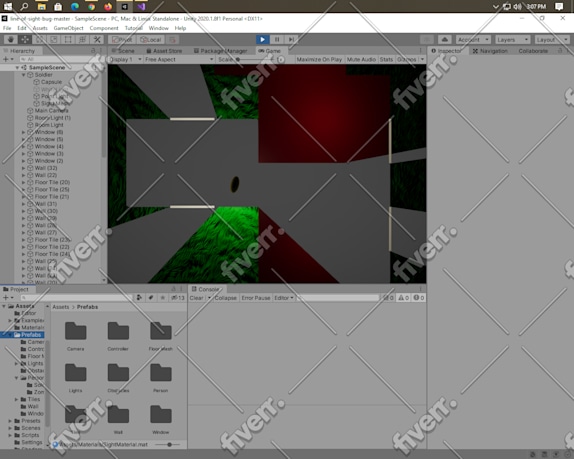This screenshot has height=459, width=574.
Task: Toggle grid snapping icon next to Local
Action: point(172,40)
